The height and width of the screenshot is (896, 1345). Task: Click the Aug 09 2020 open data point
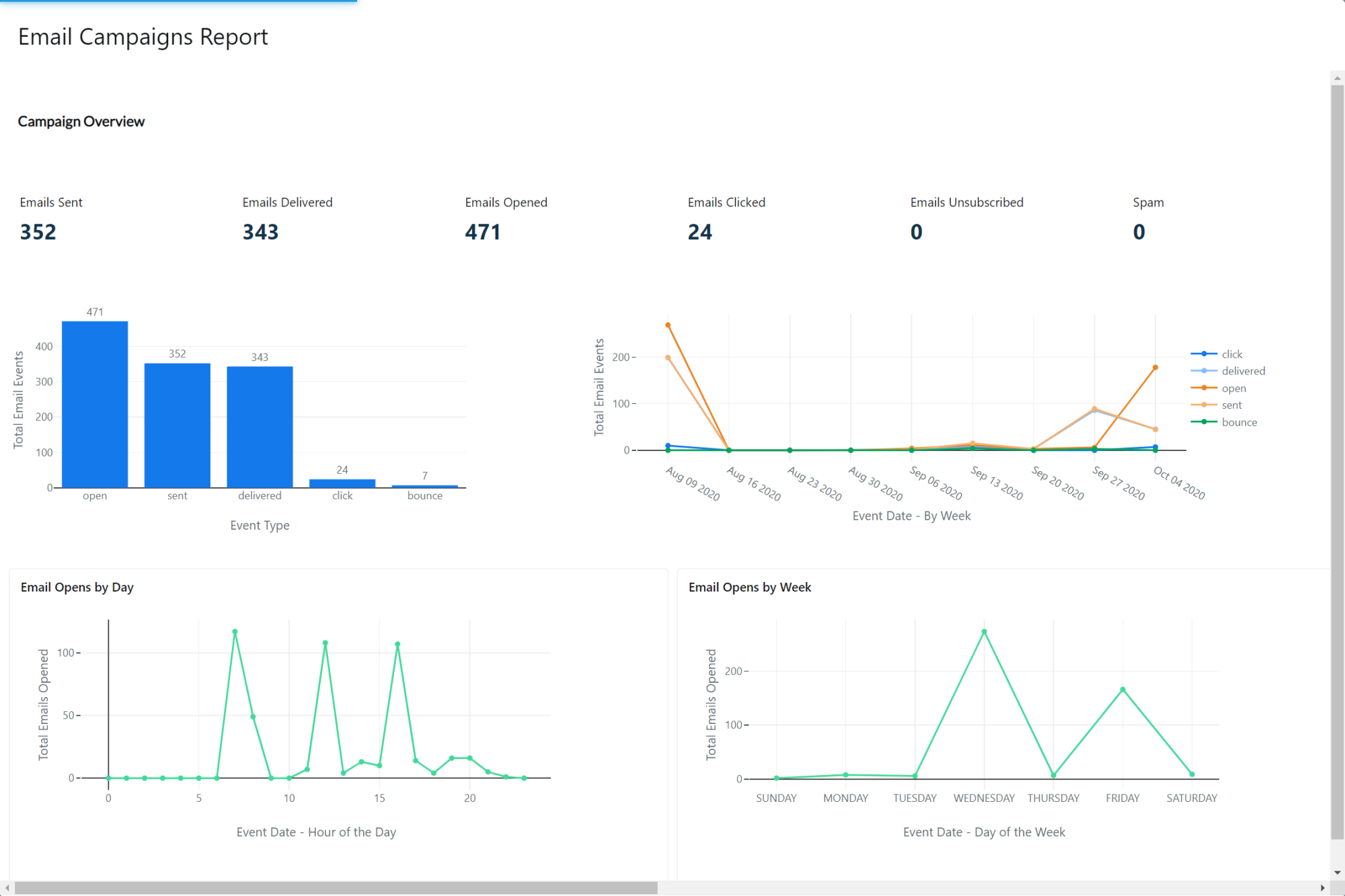tap(668, 325)
